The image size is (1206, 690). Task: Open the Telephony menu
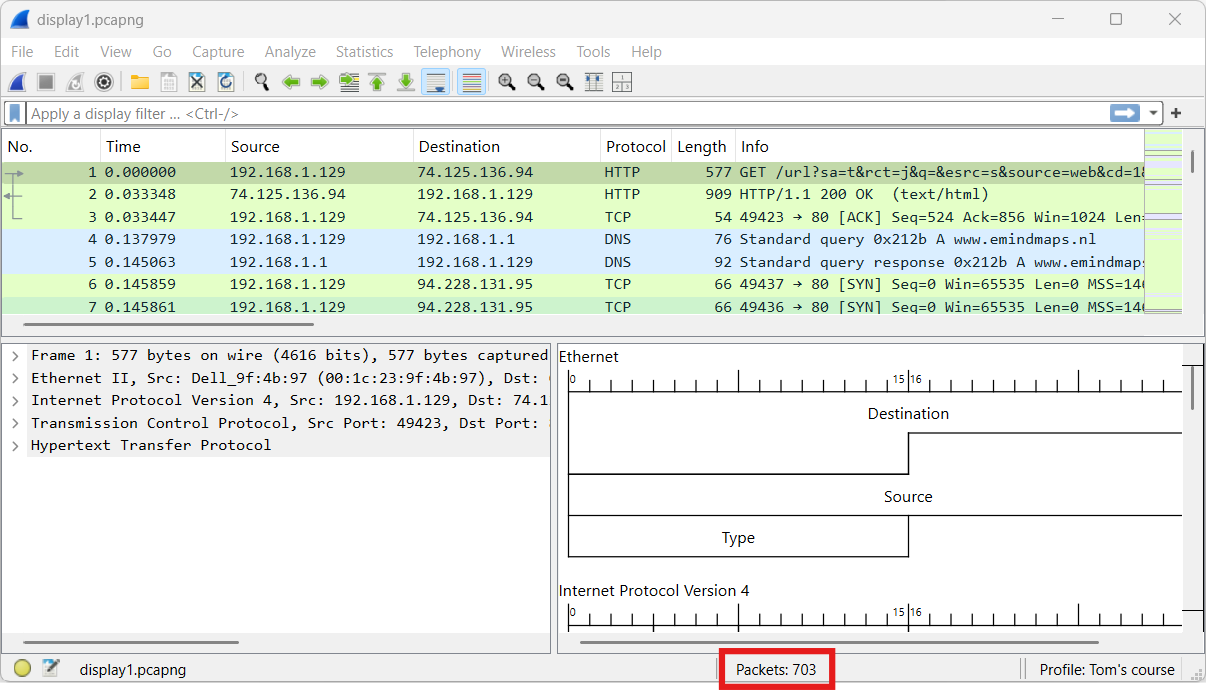tap(447, 52)
